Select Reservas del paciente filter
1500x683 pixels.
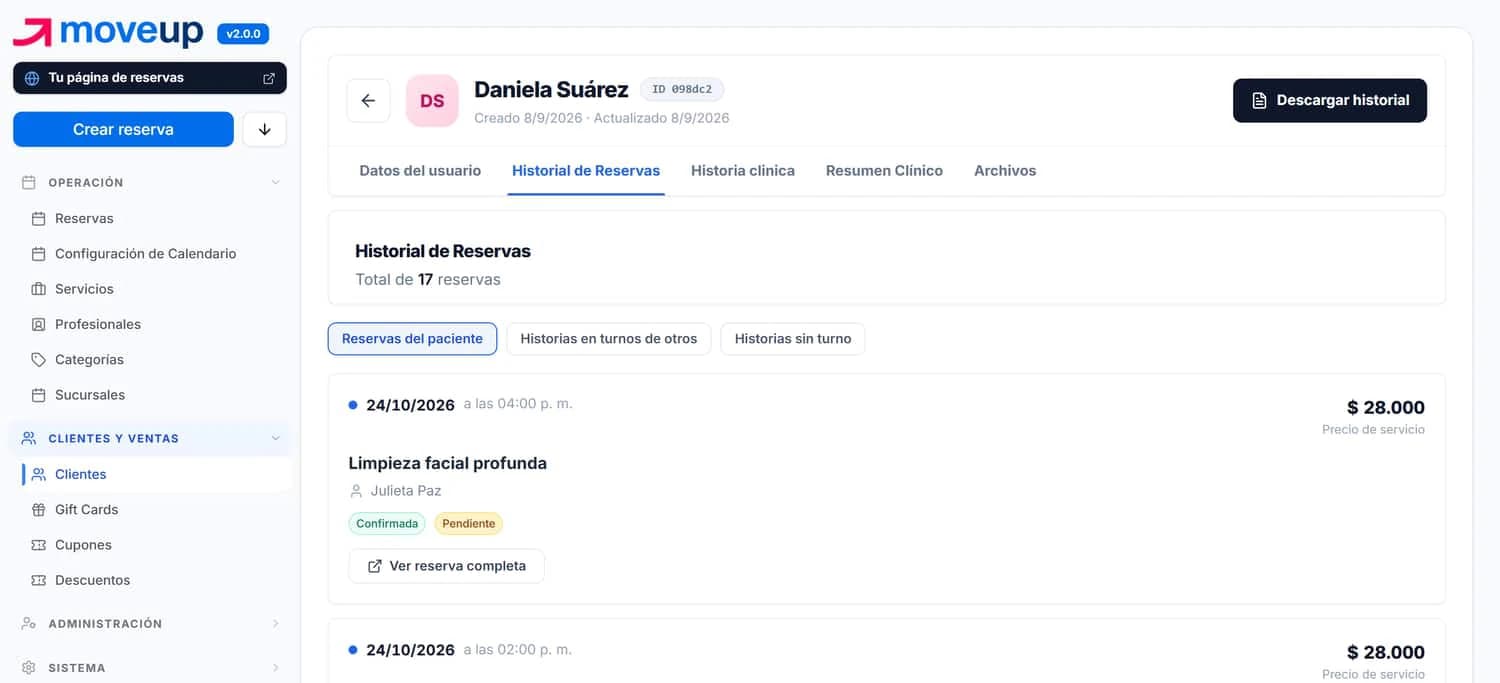[412, 339]
